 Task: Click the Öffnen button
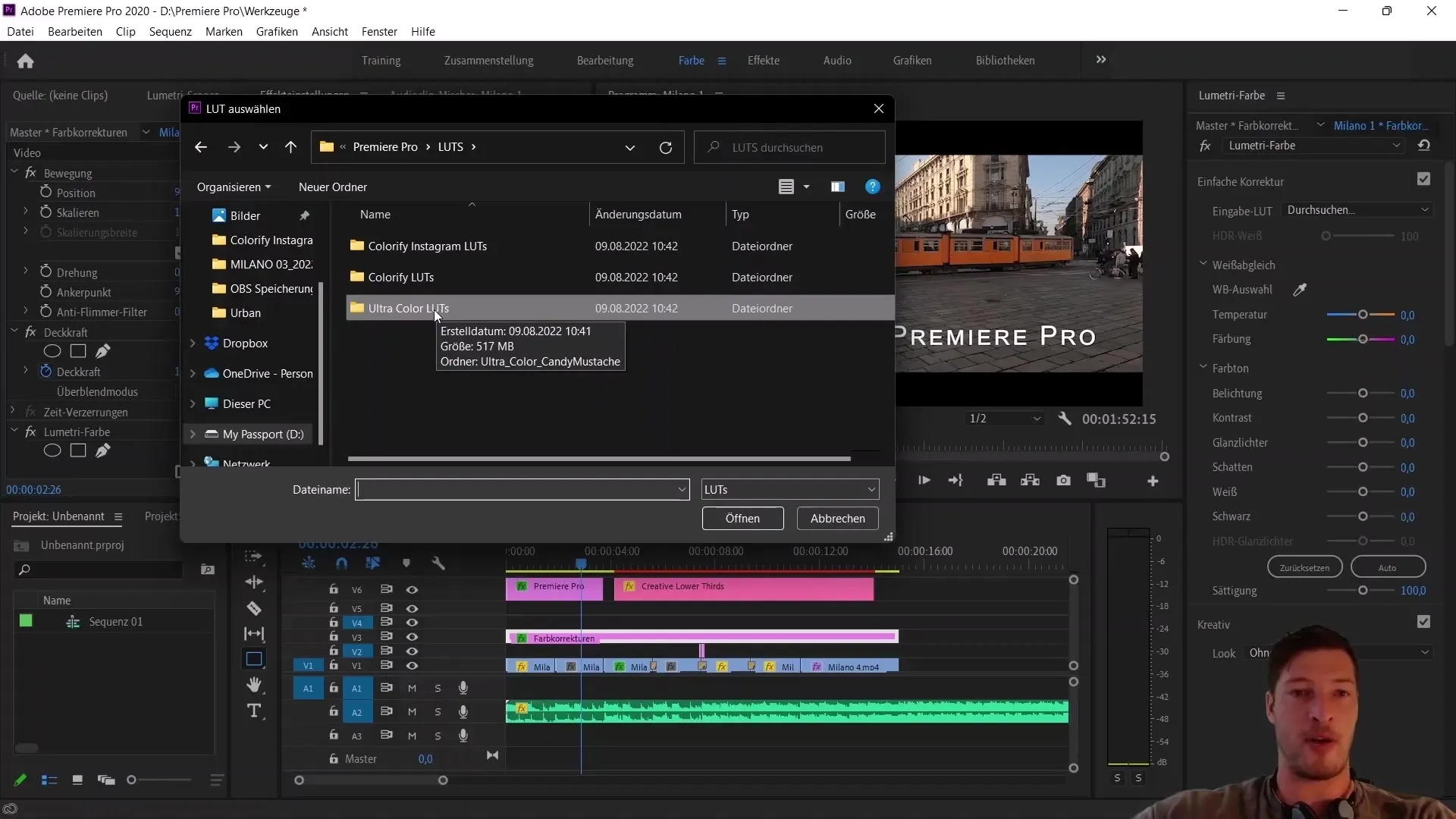[x=742, y=519]
